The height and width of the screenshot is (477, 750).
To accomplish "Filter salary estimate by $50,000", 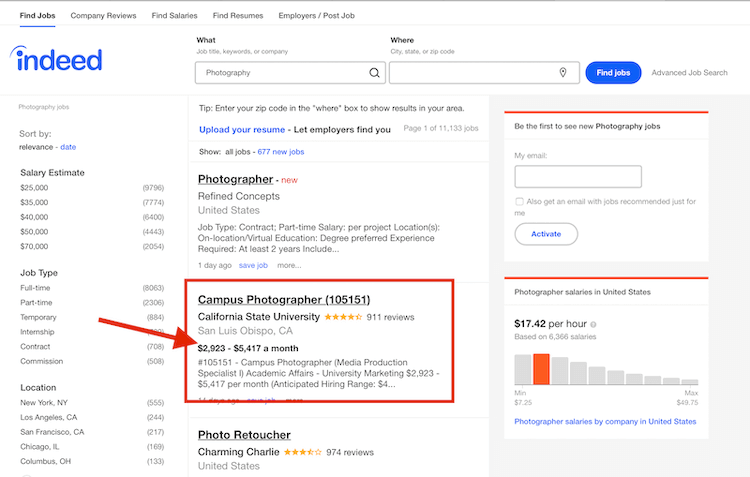I will (x=34, y=231).
